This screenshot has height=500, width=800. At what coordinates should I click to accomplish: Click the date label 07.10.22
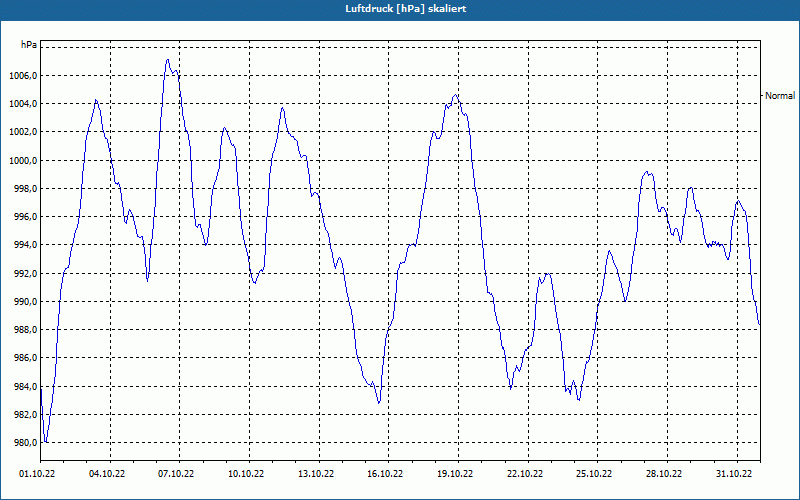[x=176, y=474]
